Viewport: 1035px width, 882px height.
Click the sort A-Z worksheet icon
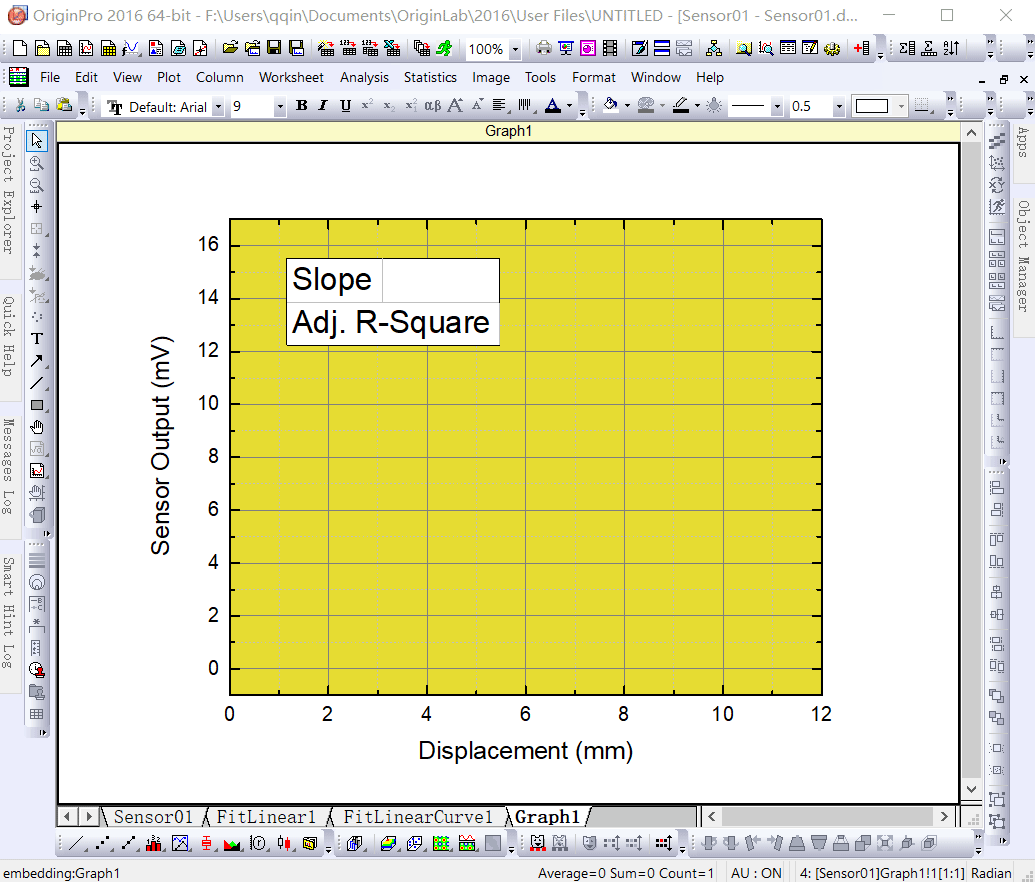(x=951, y=48)
